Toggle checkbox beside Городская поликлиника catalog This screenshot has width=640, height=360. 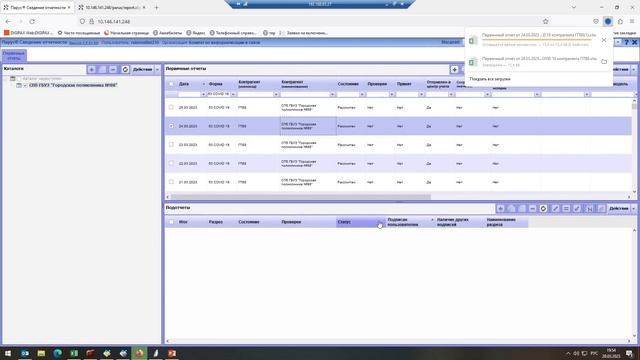click(x=25, y=85)
